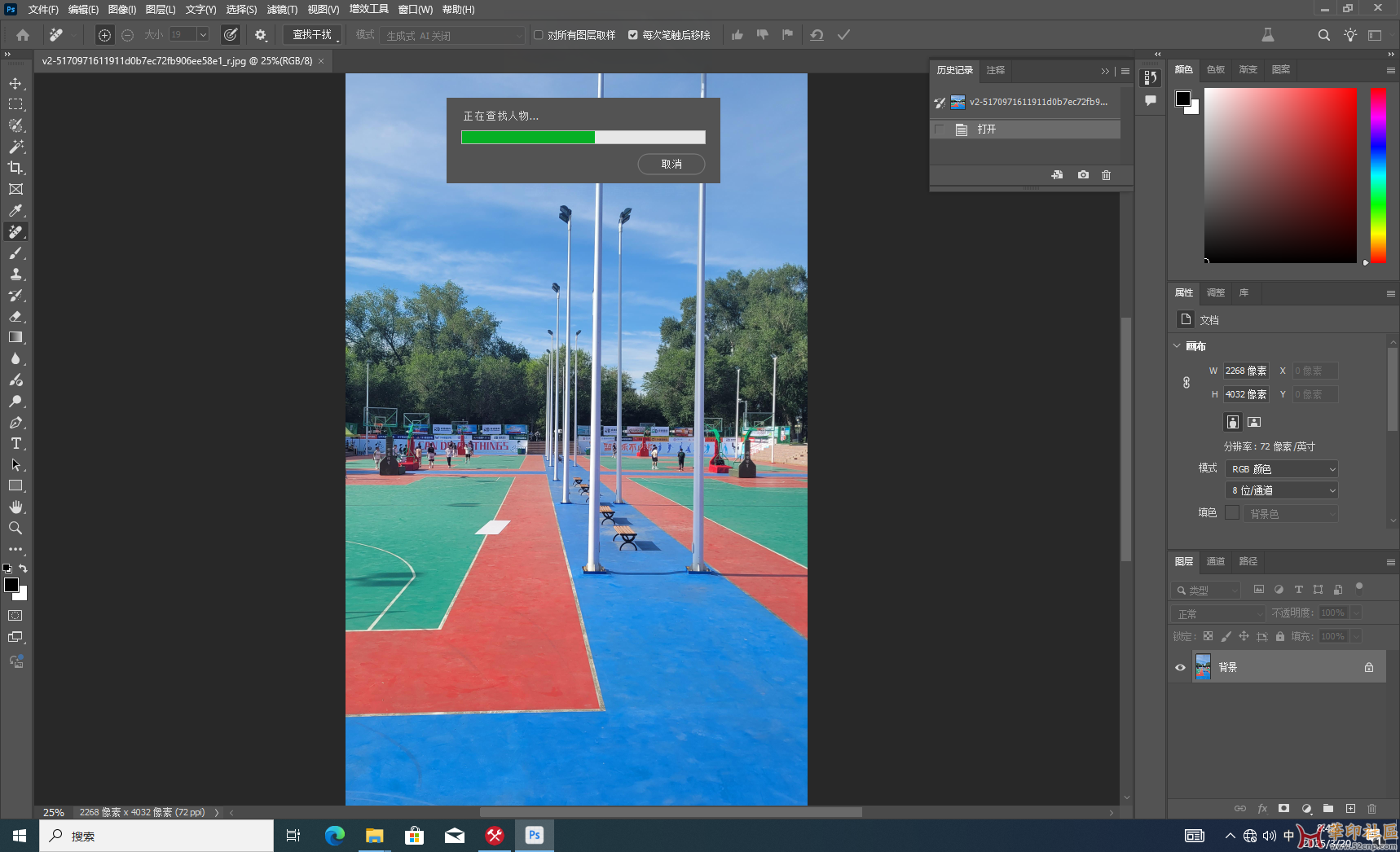Select the Crop tool

click(x=15, y=168)
